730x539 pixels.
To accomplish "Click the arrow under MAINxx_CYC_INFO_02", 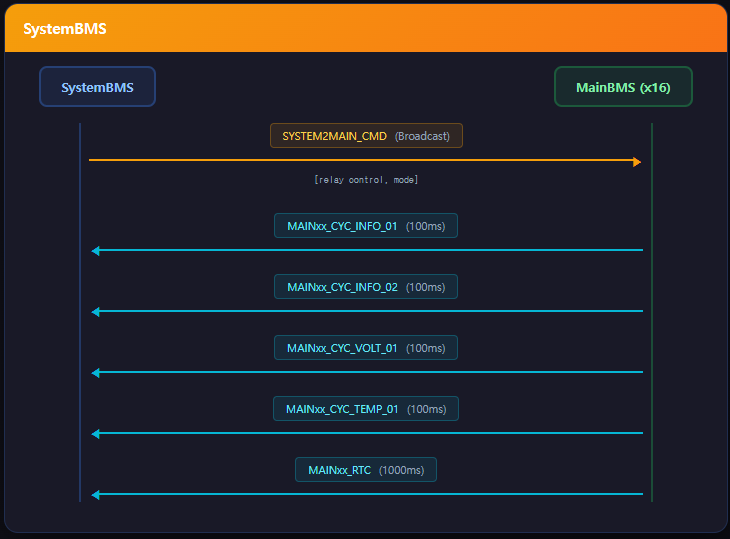I will pyautogui.click(x=366, y=312).
